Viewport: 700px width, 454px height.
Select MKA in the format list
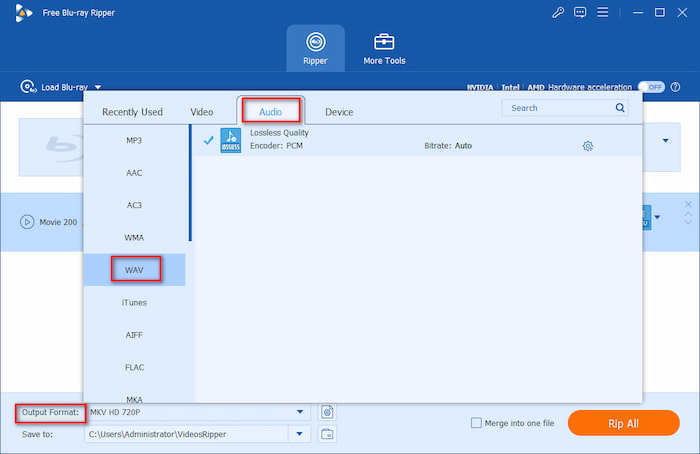click(134, 397)
